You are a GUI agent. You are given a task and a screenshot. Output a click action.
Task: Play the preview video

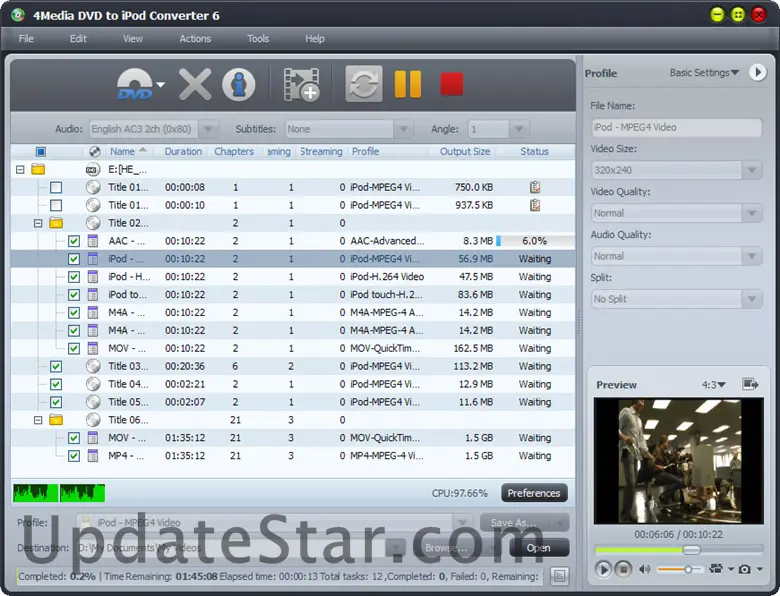coord(603,569)
